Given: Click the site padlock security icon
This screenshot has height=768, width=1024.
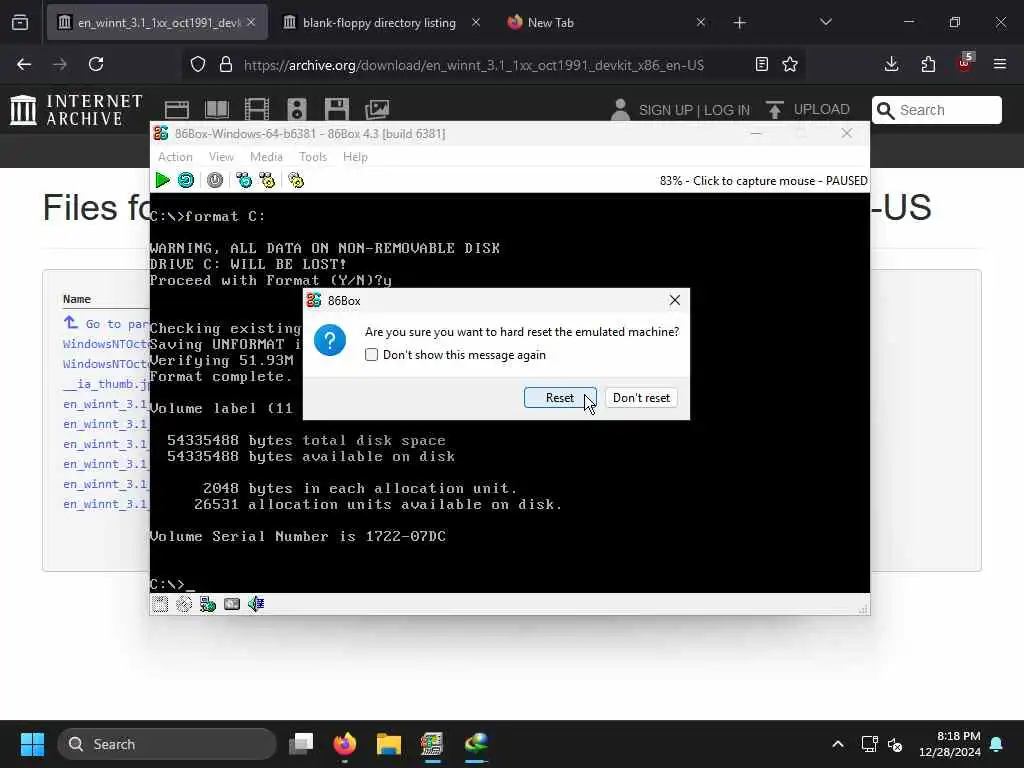Looking at the screenshot, I should (226, 64).
